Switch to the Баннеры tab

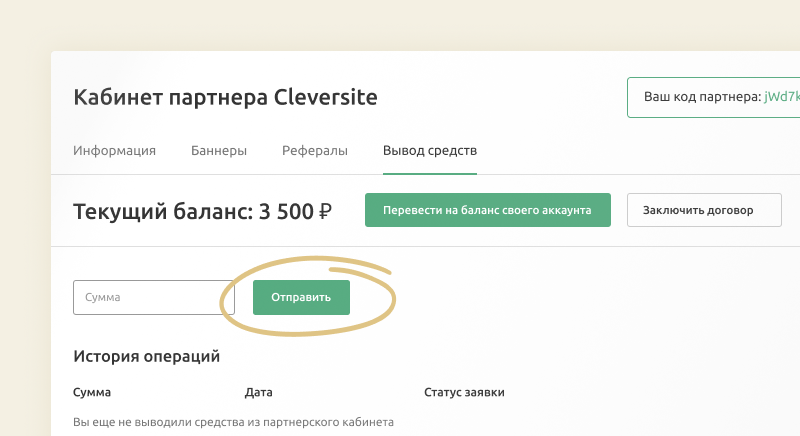pyautogui.click(x=219, y=151)
